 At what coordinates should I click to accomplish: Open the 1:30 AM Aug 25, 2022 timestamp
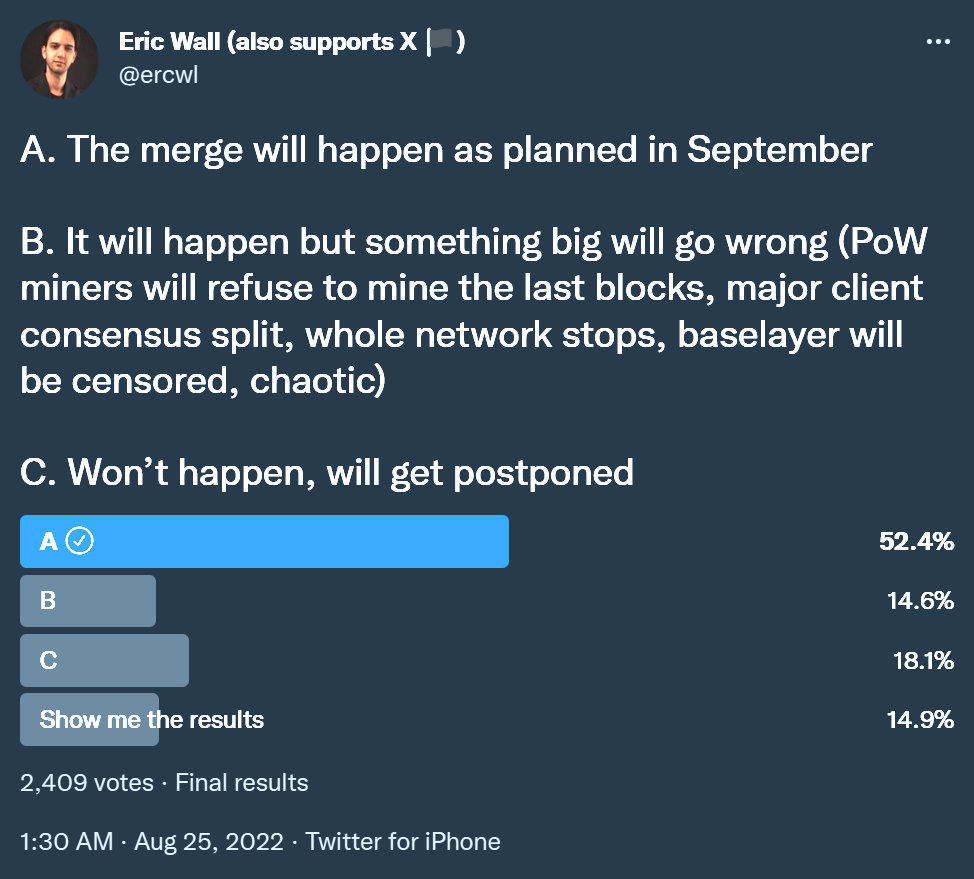150,841
